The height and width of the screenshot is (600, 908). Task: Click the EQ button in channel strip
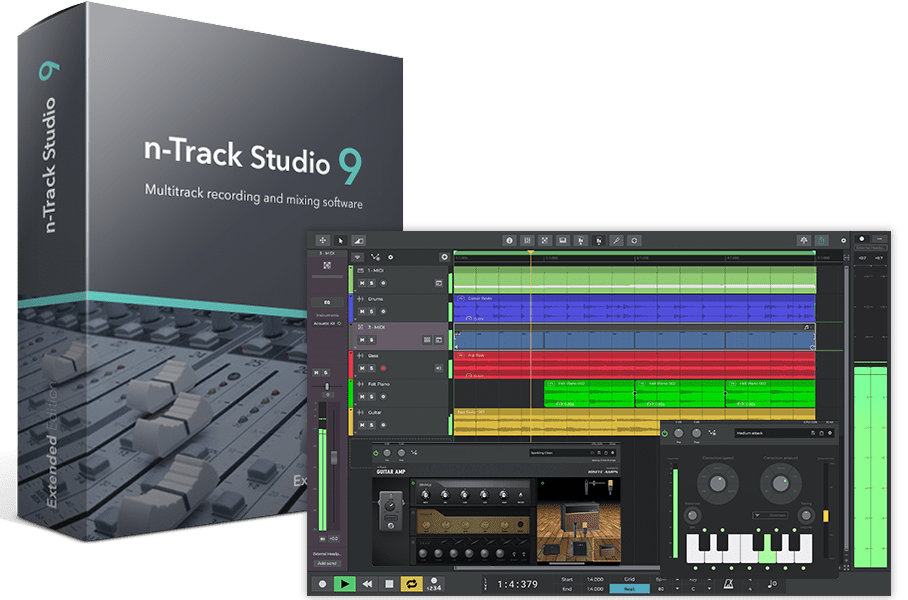327,302
